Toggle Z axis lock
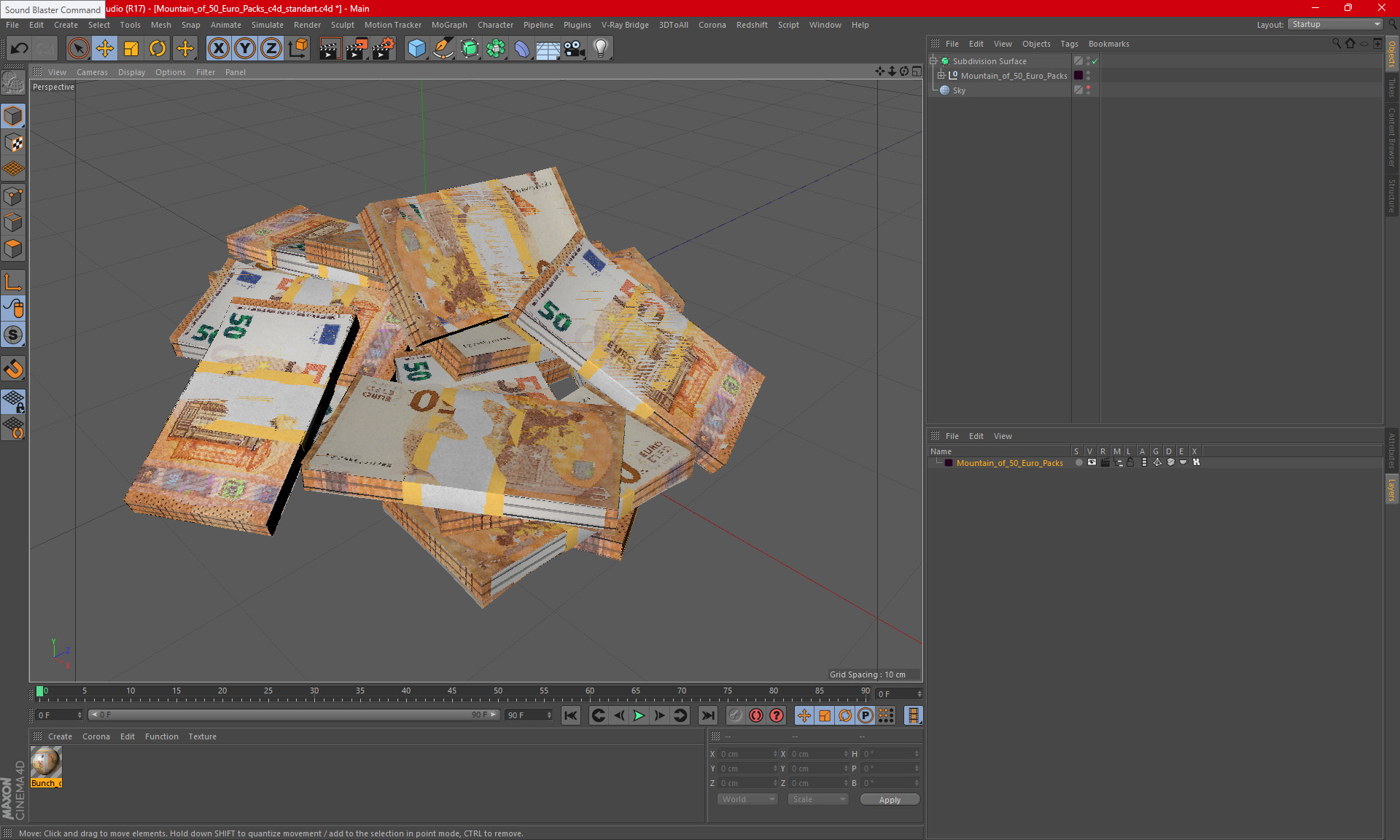Screen dimensions: 1400x840 [x=271, y=49]
